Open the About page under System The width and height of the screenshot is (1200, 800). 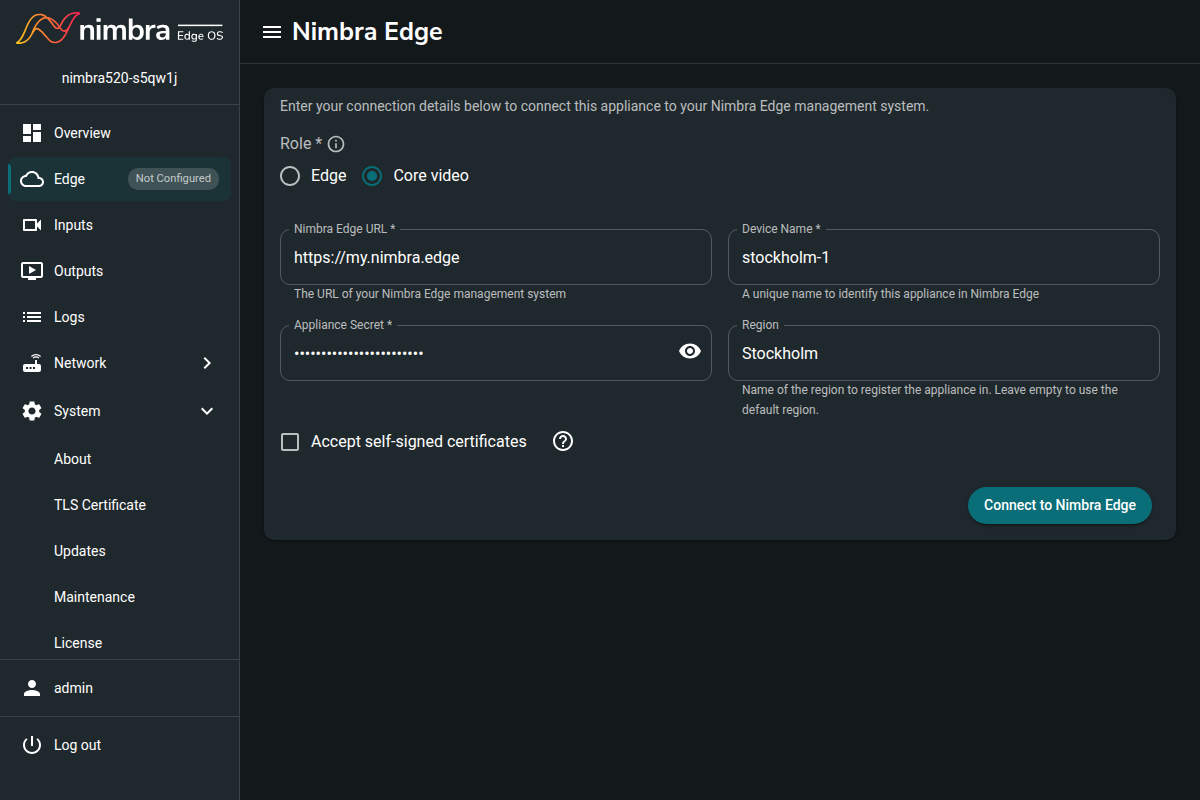[120, 459]
